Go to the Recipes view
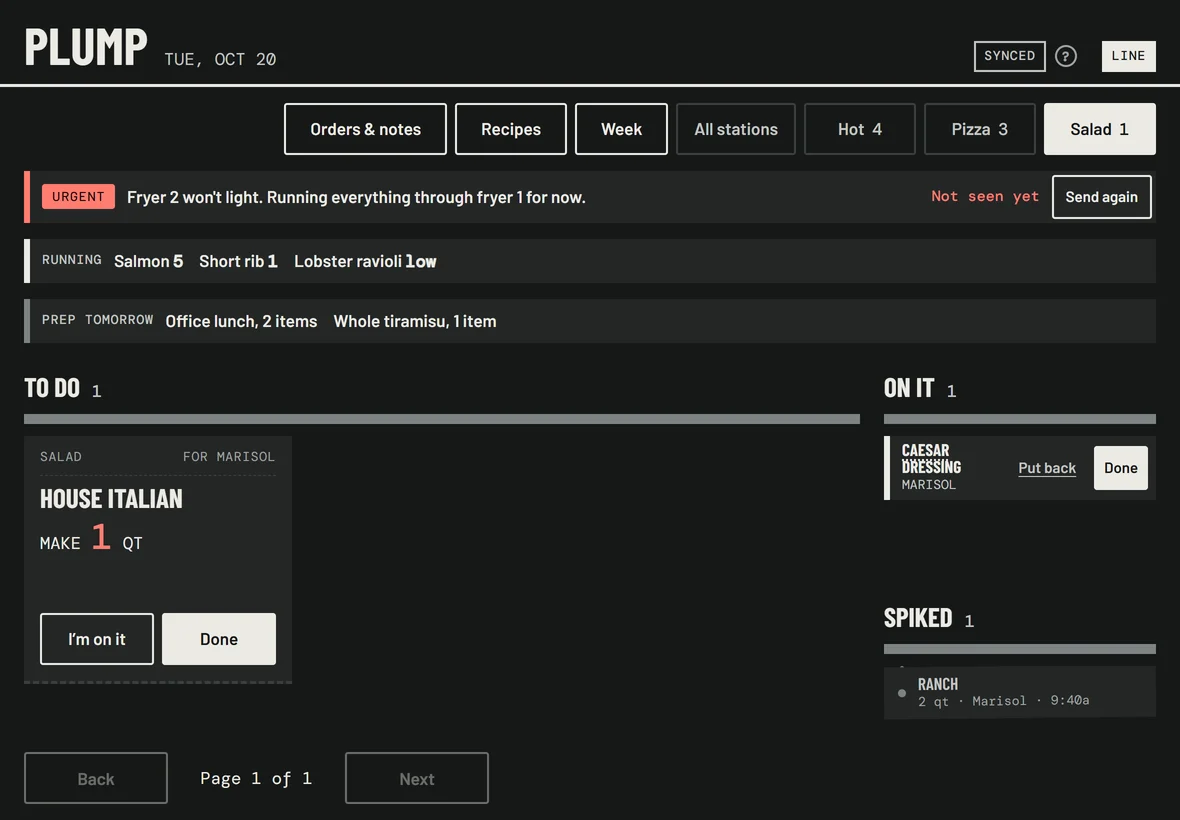The width and height of the screenshot is (1180, 820). tap(511, 129)
